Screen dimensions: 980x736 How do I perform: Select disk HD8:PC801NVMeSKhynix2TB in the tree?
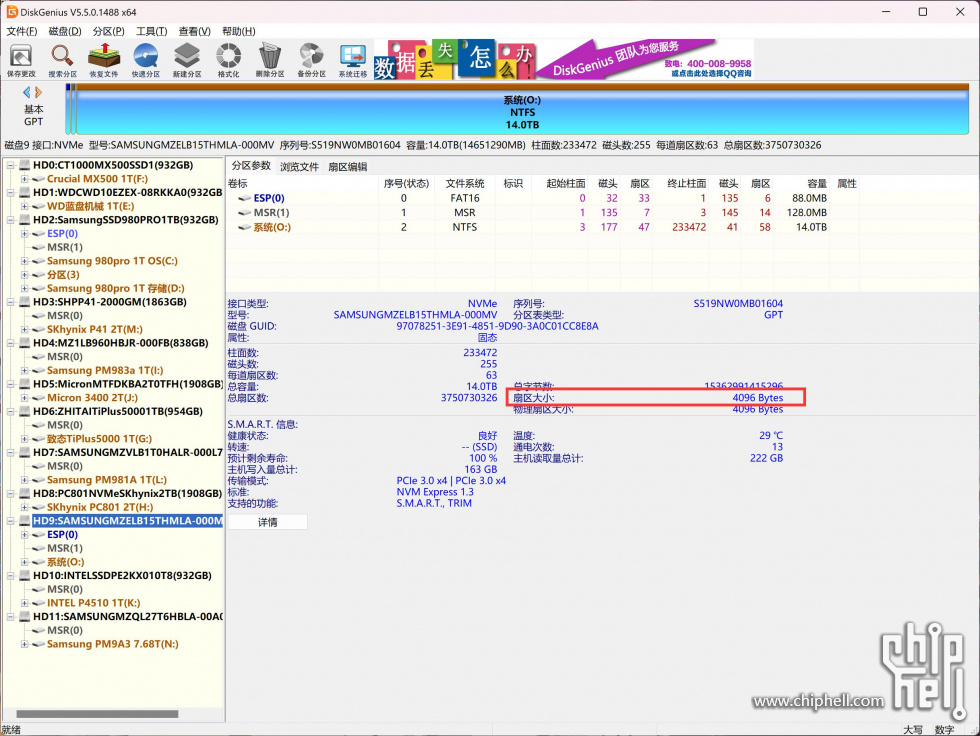pos(128,494)
